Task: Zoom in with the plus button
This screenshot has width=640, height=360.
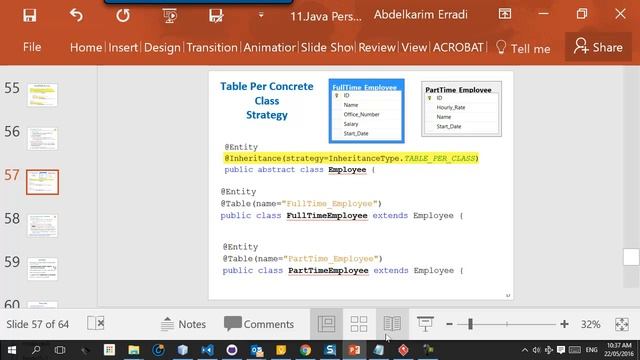Action: [564, 324]
